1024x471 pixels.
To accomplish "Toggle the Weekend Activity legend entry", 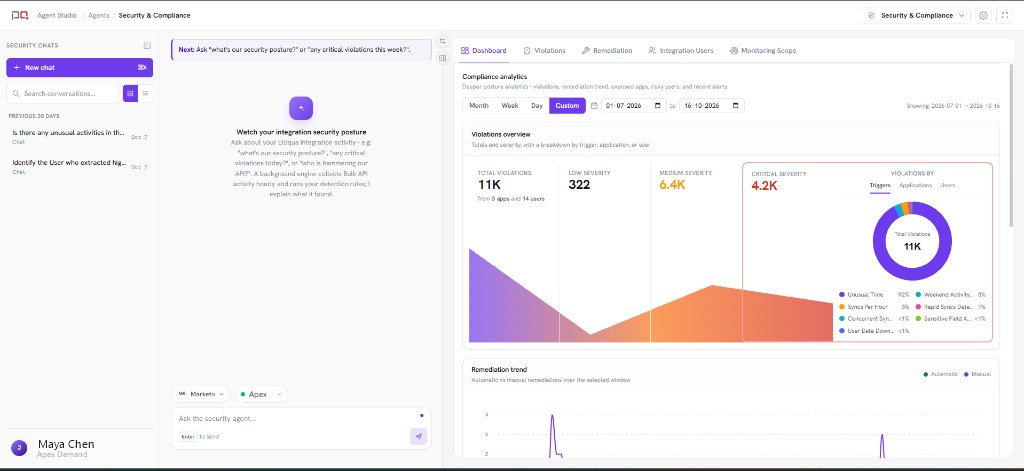I will [951, 295].
